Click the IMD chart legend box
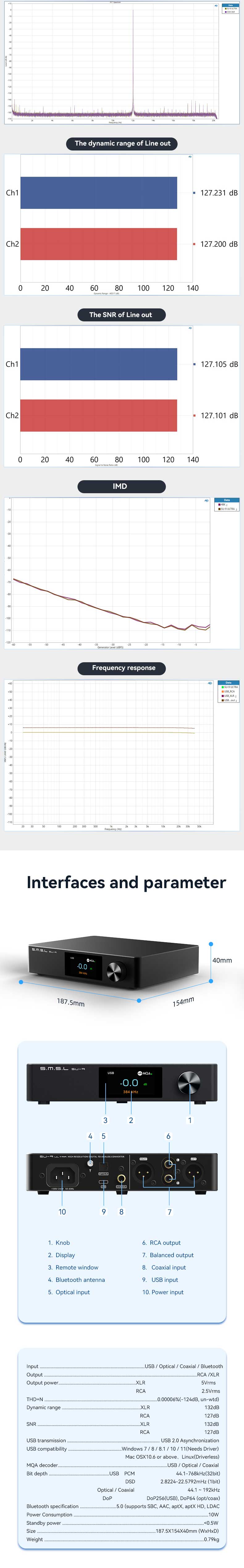The height and width of the screenshot is (1568, 244). click(227, 505)
